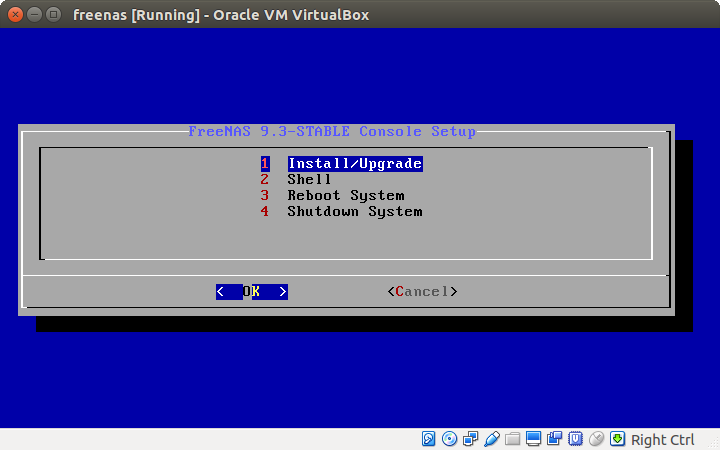The width and height of the screenshot is (720, 450).
Task: Click the OK button
Action: point(252,292)
